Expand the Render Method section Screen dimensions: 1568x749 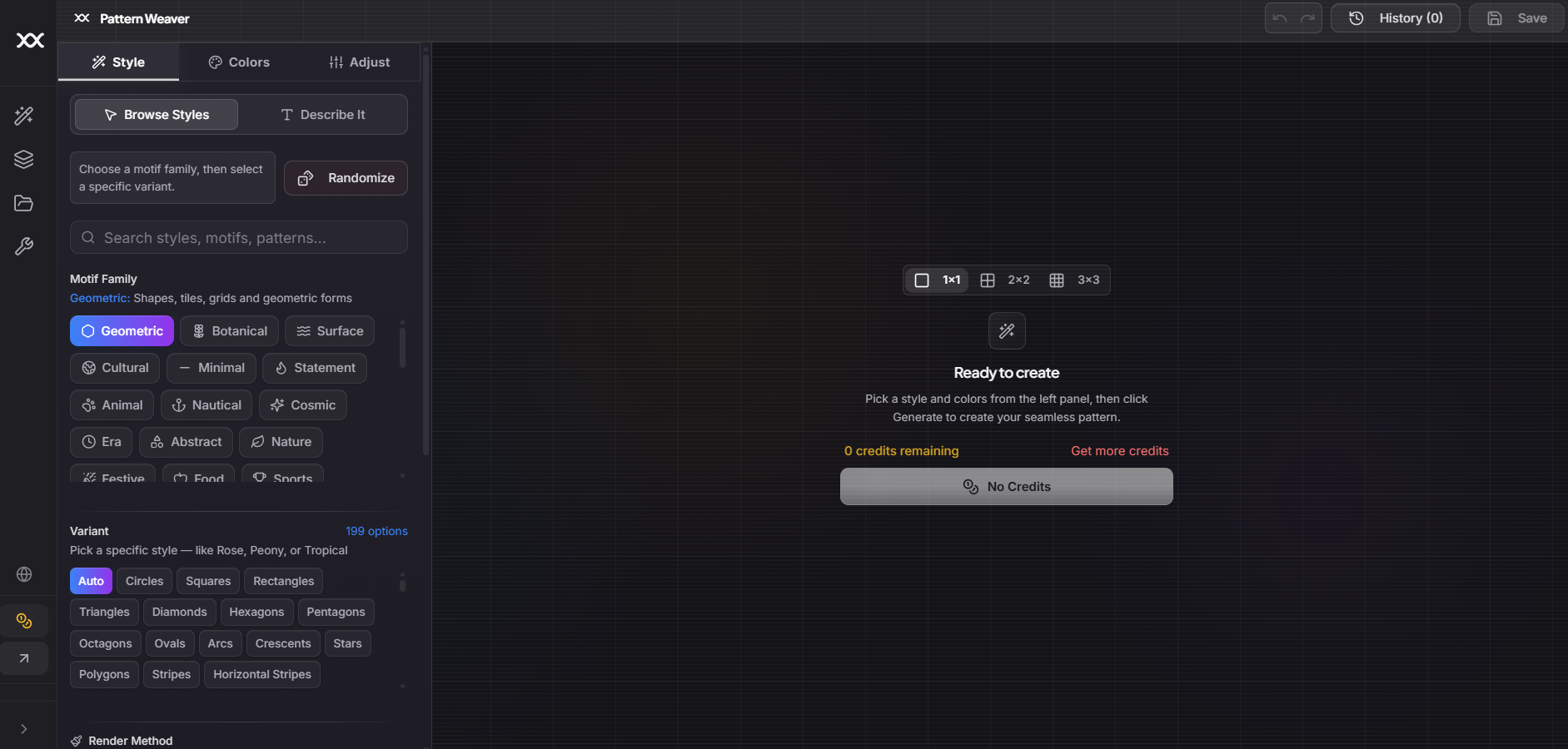(x=122, y=741)
